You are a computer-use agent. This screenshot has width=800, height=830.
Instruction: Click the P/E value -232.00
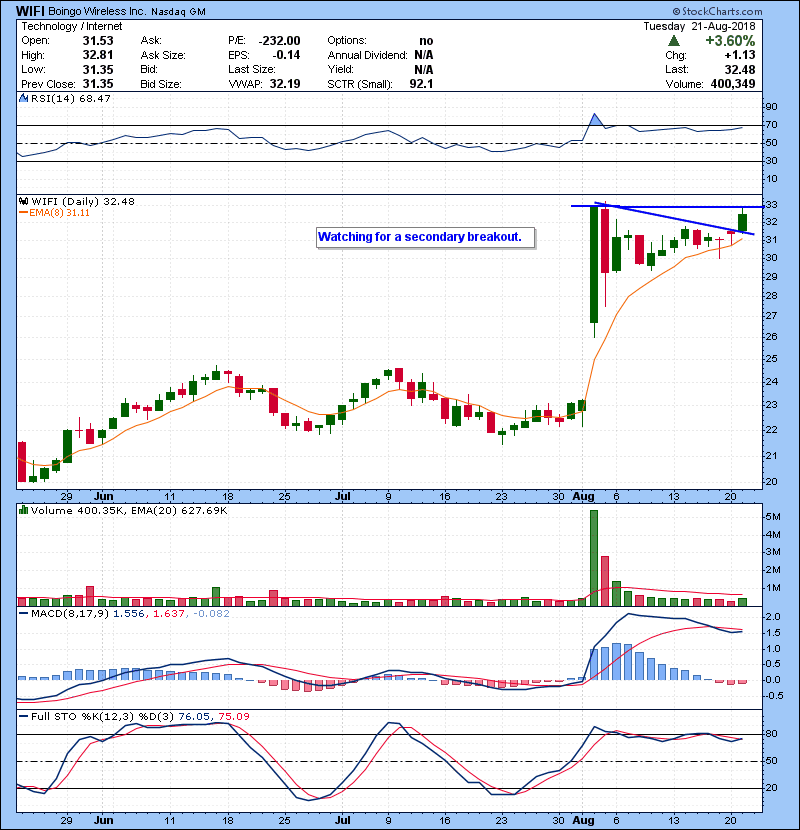280,41
